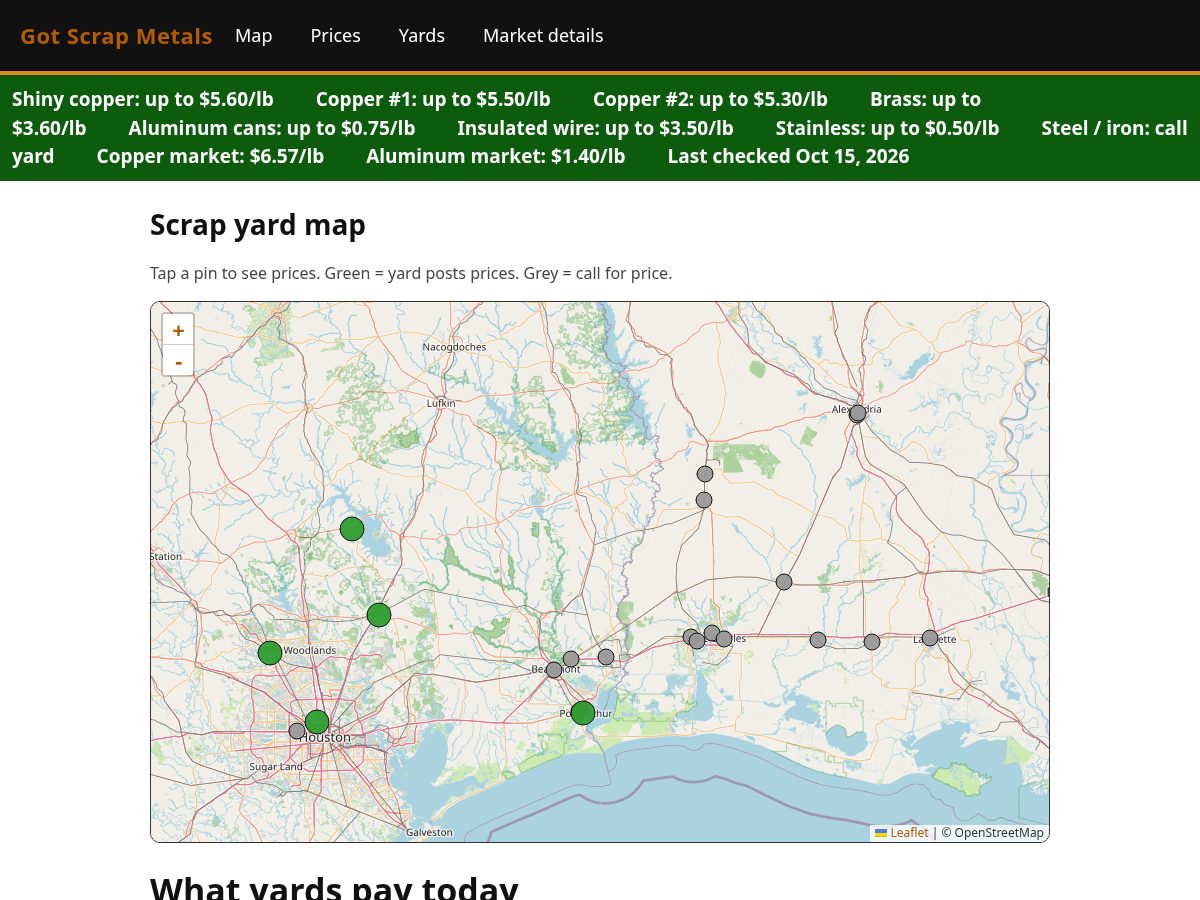This screenshot has height=900, width=1200.
Task: Click the Got Scrap Metals site logo
Action: 116,36
